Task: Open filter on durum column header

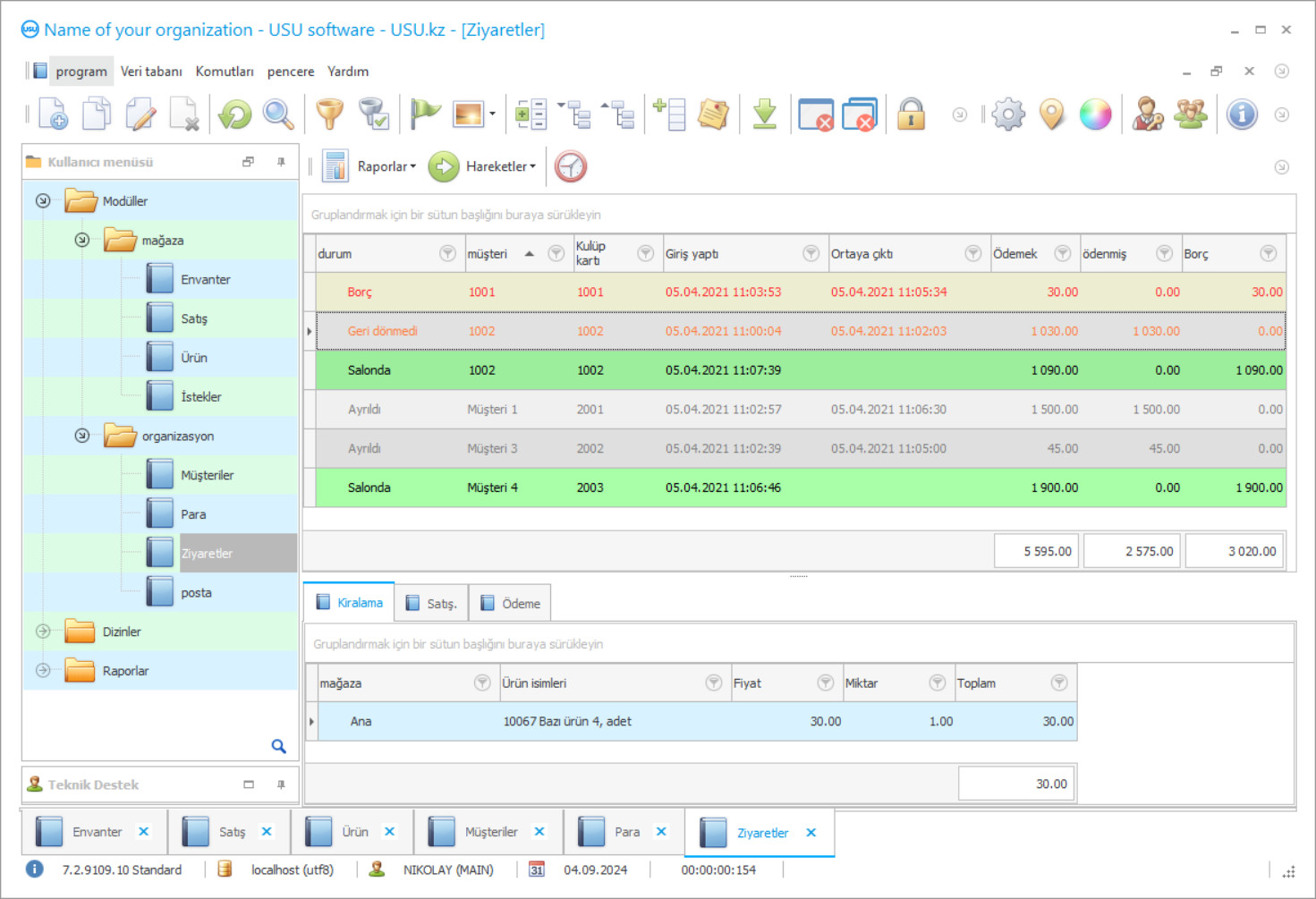Action: click(447, 254)
